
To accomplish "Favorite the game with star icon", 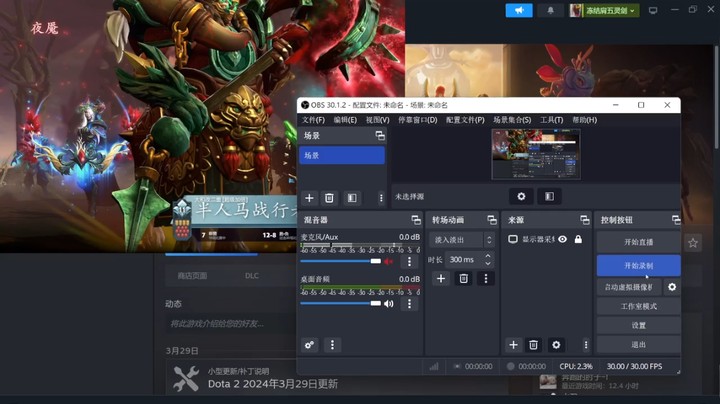I will pyautogui.click(x=693, y=243).
